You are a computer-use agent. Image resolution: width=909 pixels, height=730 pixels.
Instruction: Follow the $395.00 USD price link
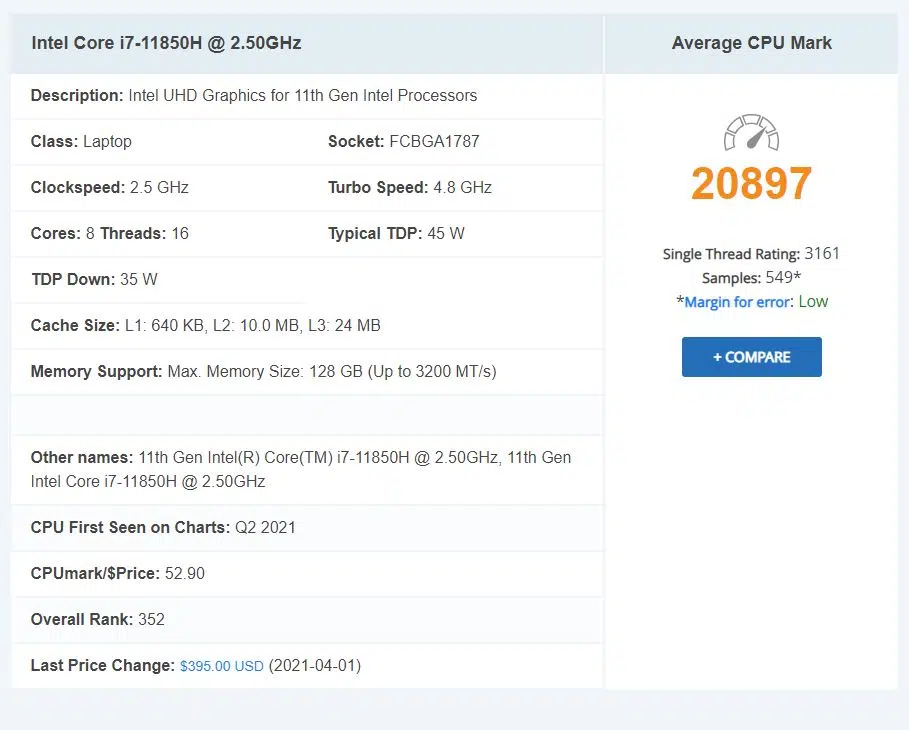[222, 666]
